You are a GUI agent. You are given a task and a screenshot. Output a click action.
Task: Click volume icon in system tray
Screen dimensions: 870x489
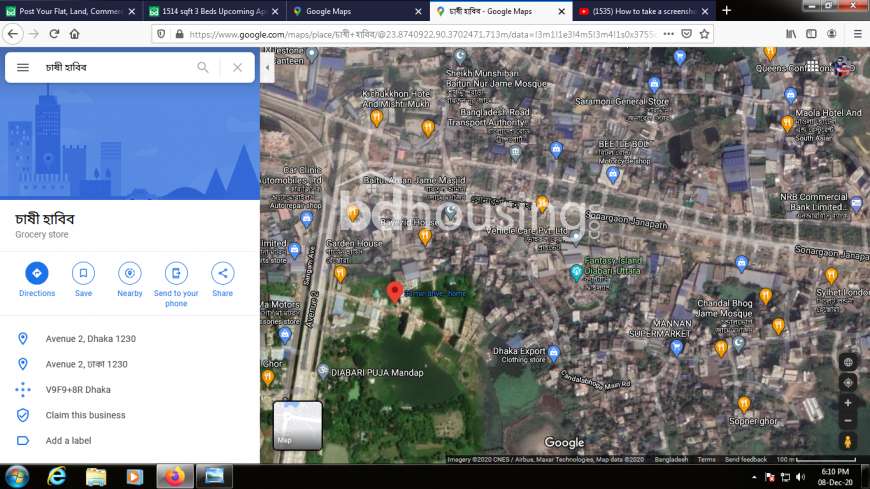[x=800, y=477]
